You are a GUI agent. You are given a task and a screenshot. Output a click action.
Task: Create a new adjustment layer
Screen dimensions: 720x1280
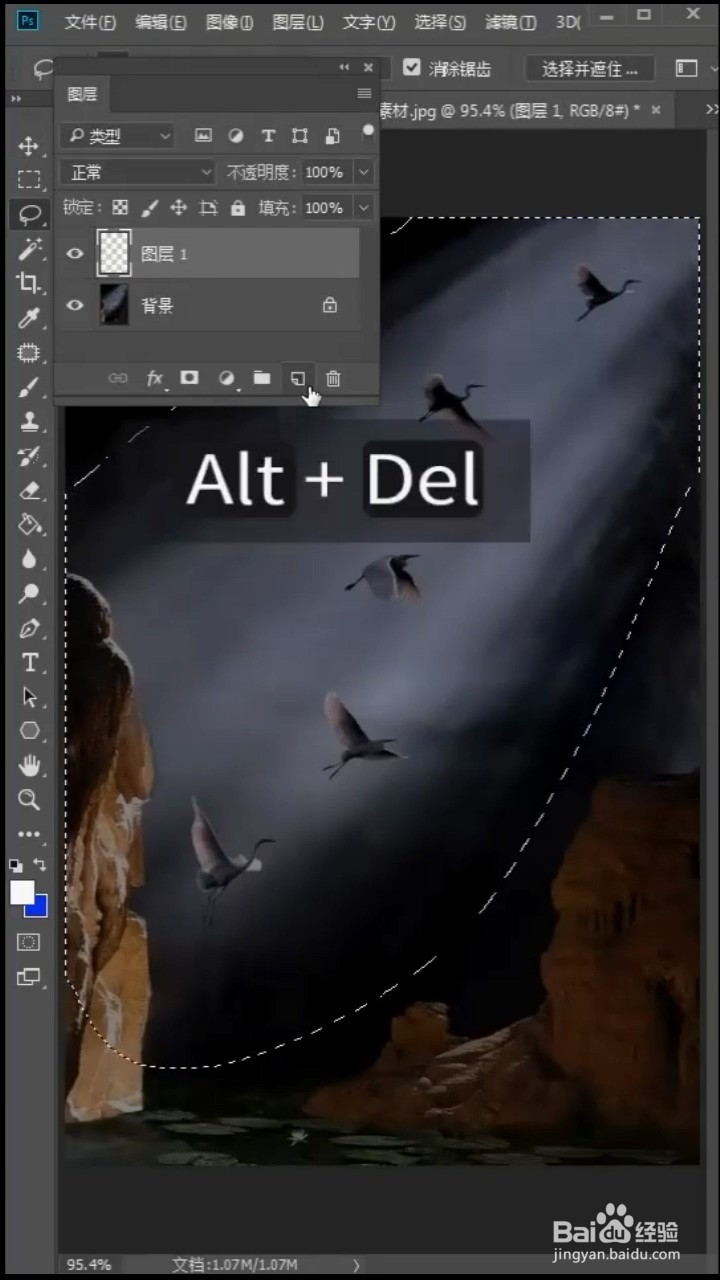(x=226, y=378)
